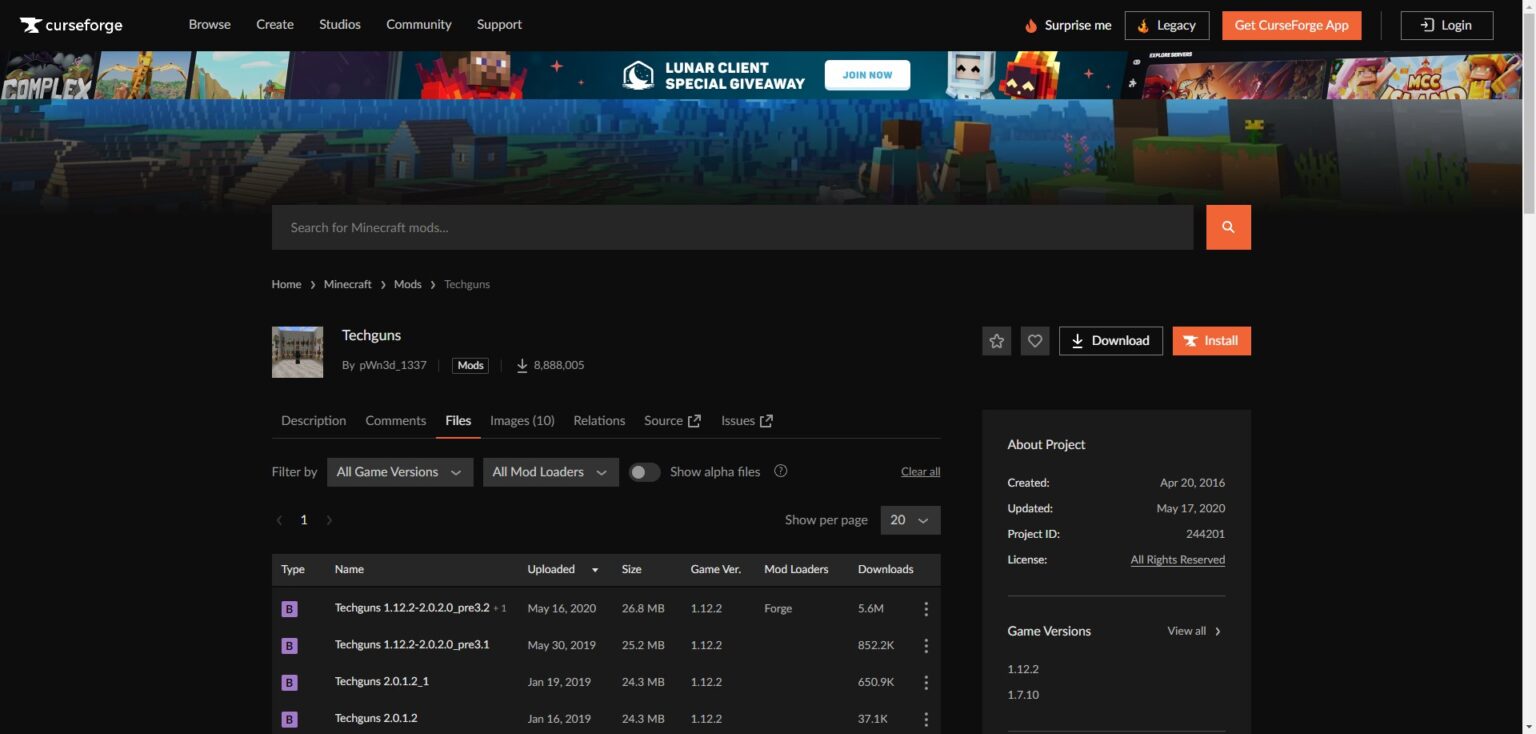This screenshot has height=734, width=1536.
Task: Change the Show per page dropdown
Action: pos(910,520)
